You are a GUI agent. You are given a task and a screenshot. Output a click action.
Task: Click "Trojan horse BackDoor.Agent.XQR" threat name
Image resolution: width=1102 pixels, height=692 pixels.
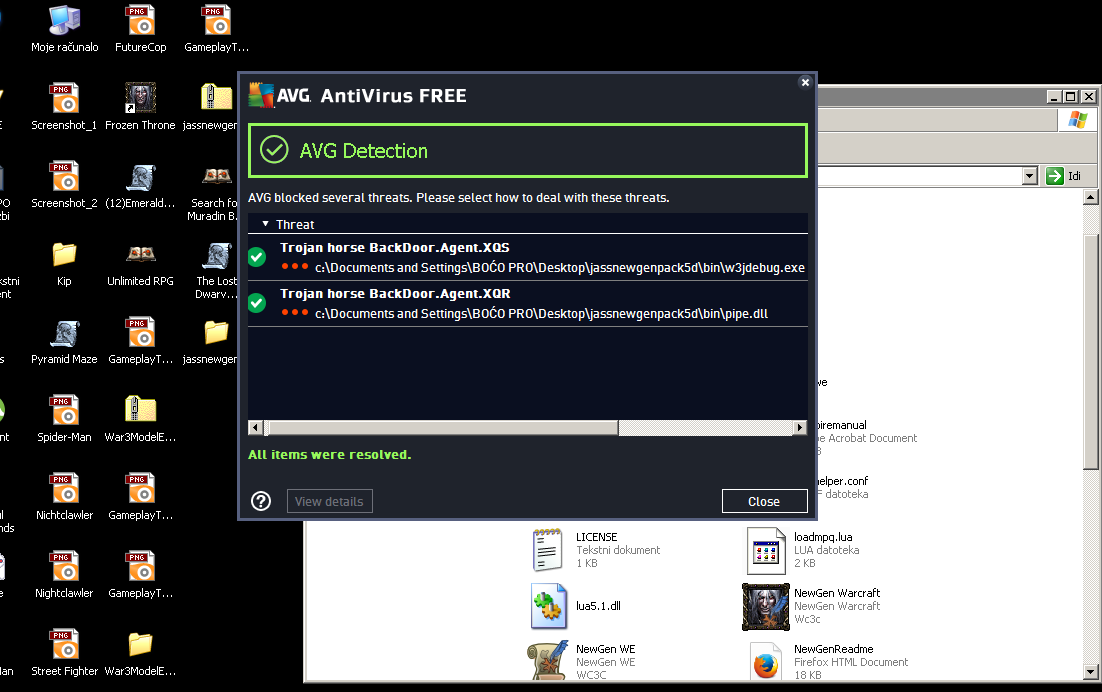pos(396,294)
